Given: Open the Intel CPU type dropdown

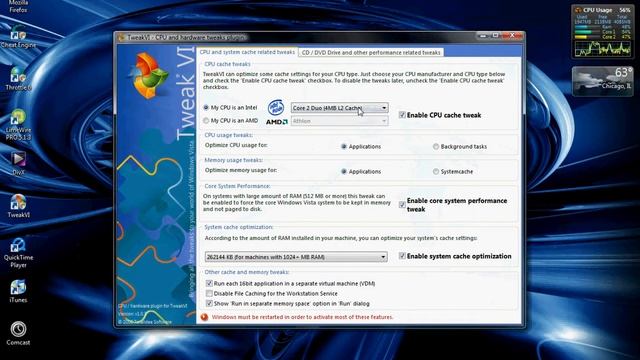Looking at the screenshot, I should [x=340, y=108].
